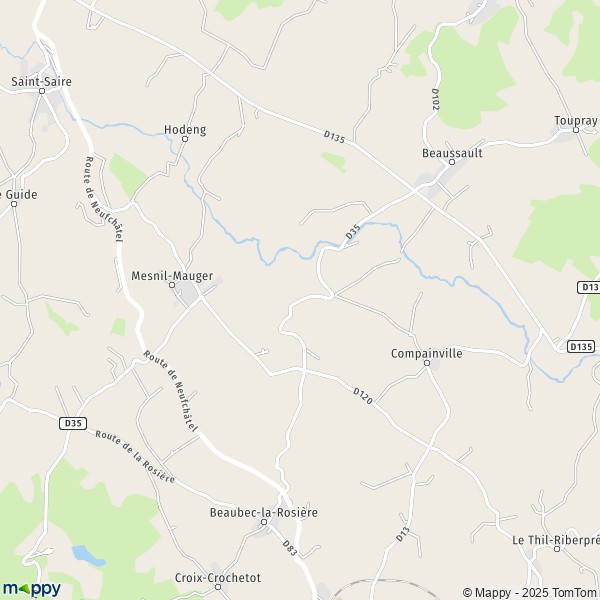
Task: Click the Guide village marker
Action: click(14, 204)
